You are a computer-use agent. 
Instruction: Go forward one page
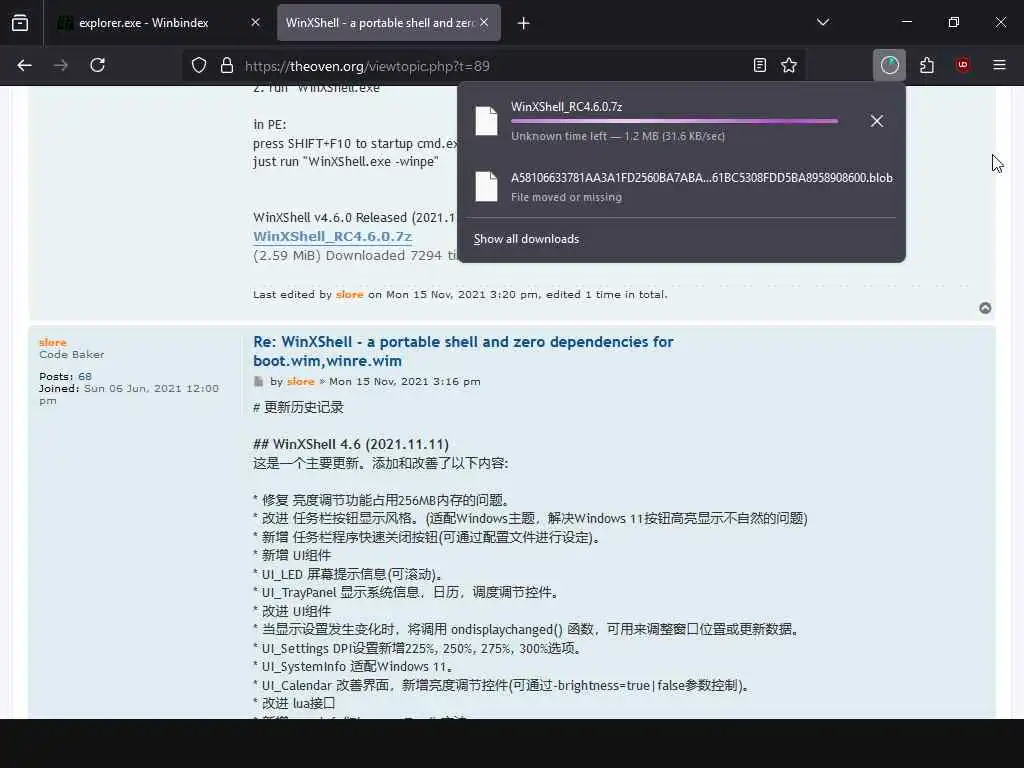coord(61,65)
